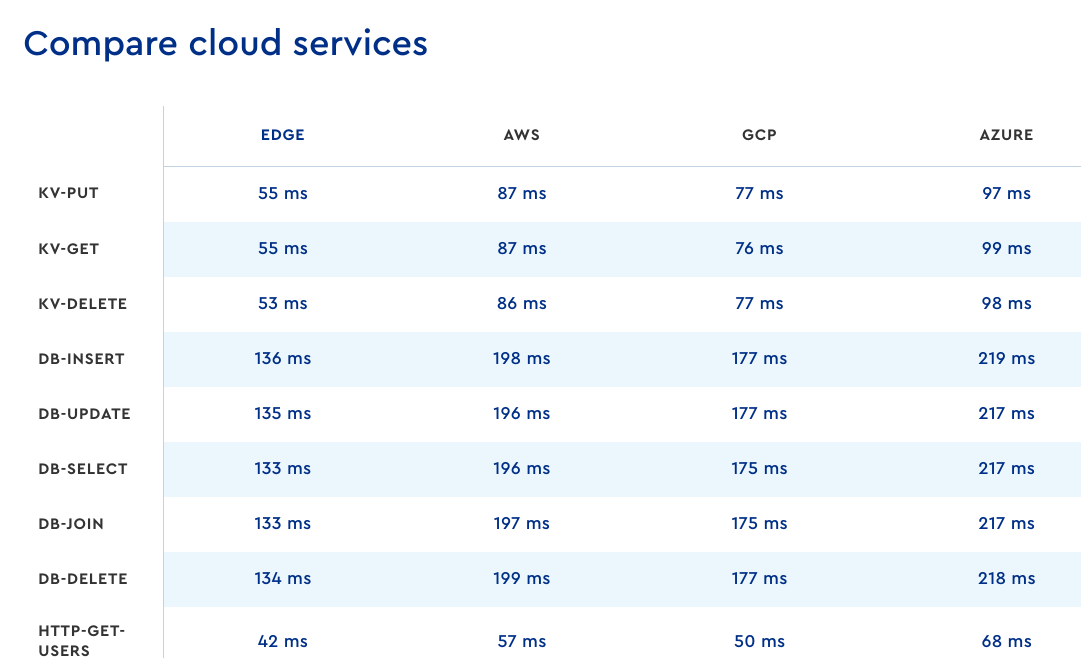Select the DB-JOIN AWS value 197 ms

pyautogui.click(x=522, y=524)
